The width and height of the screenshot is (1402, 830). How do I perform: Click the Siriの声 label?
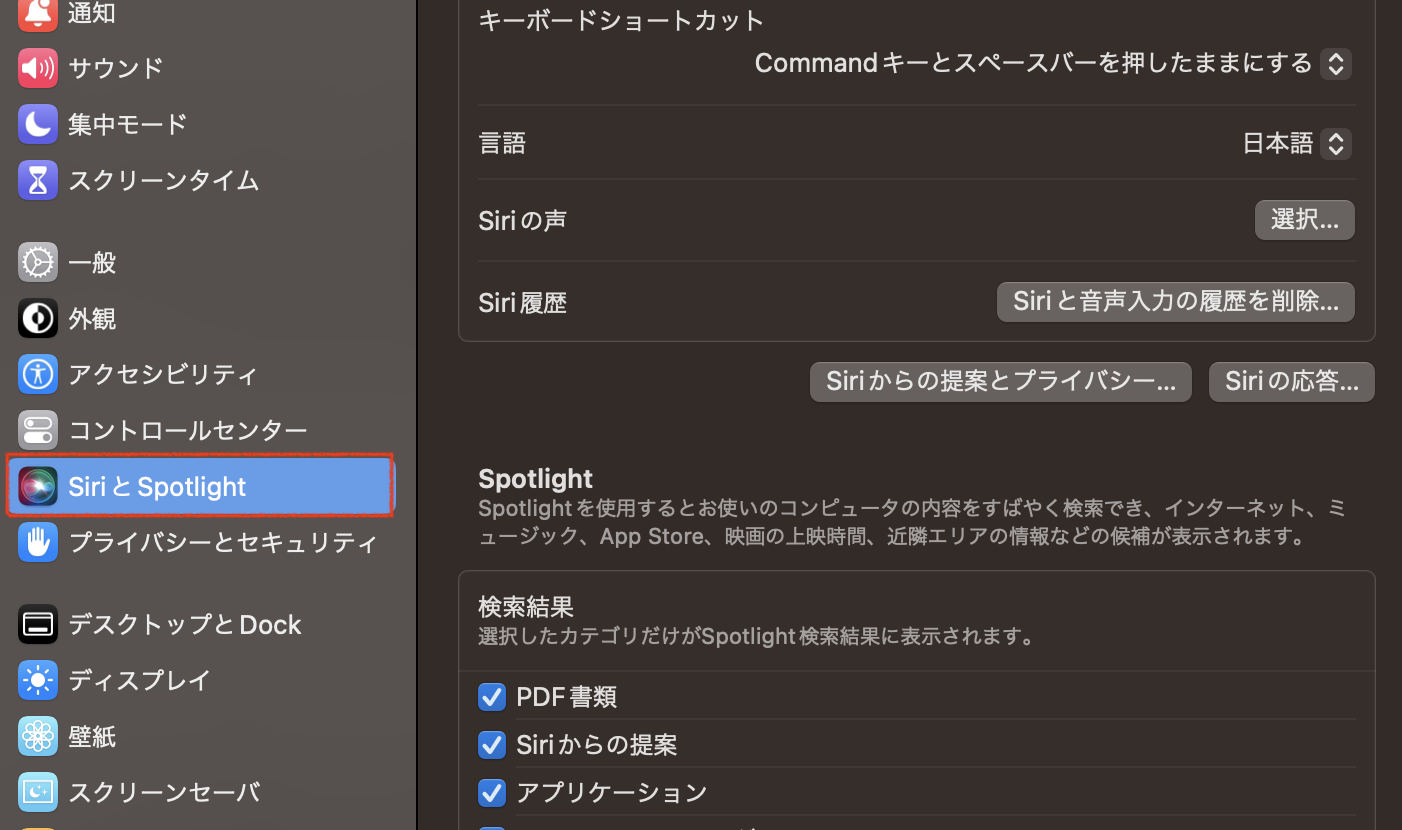[523, 220]
